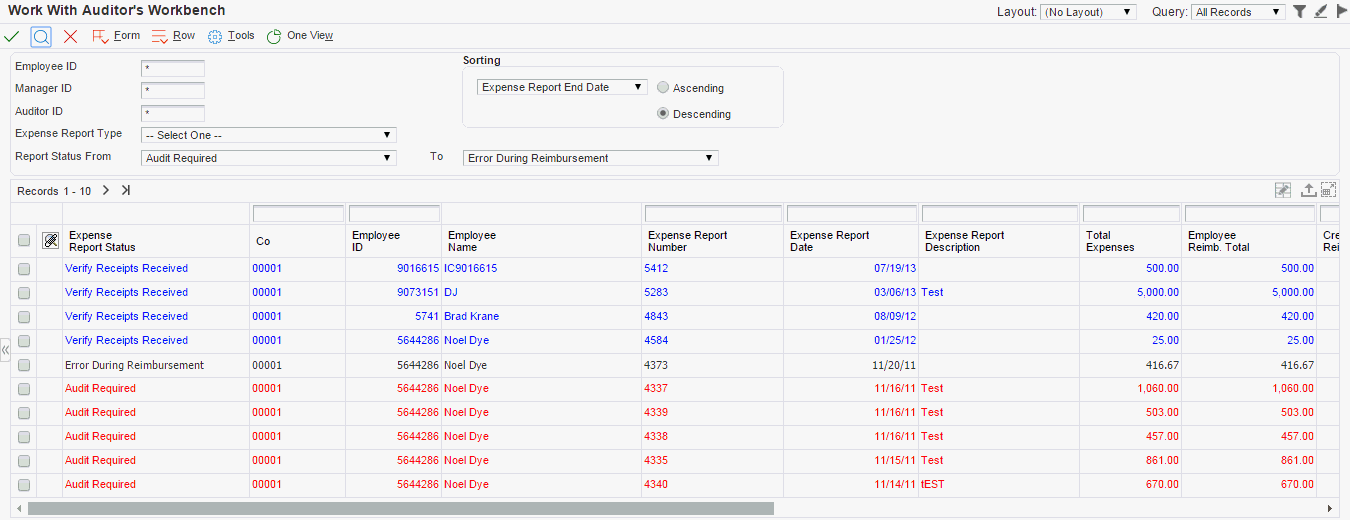The image size is (1350, 520).
Task: Open the Layout dropdown
Action: click(x=1088, y=12)
